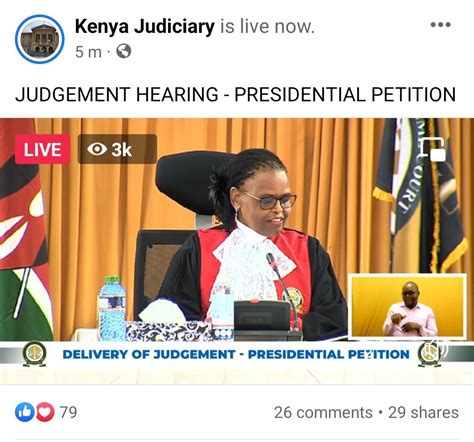Click the sign language interpreter inset

[407, 306]
